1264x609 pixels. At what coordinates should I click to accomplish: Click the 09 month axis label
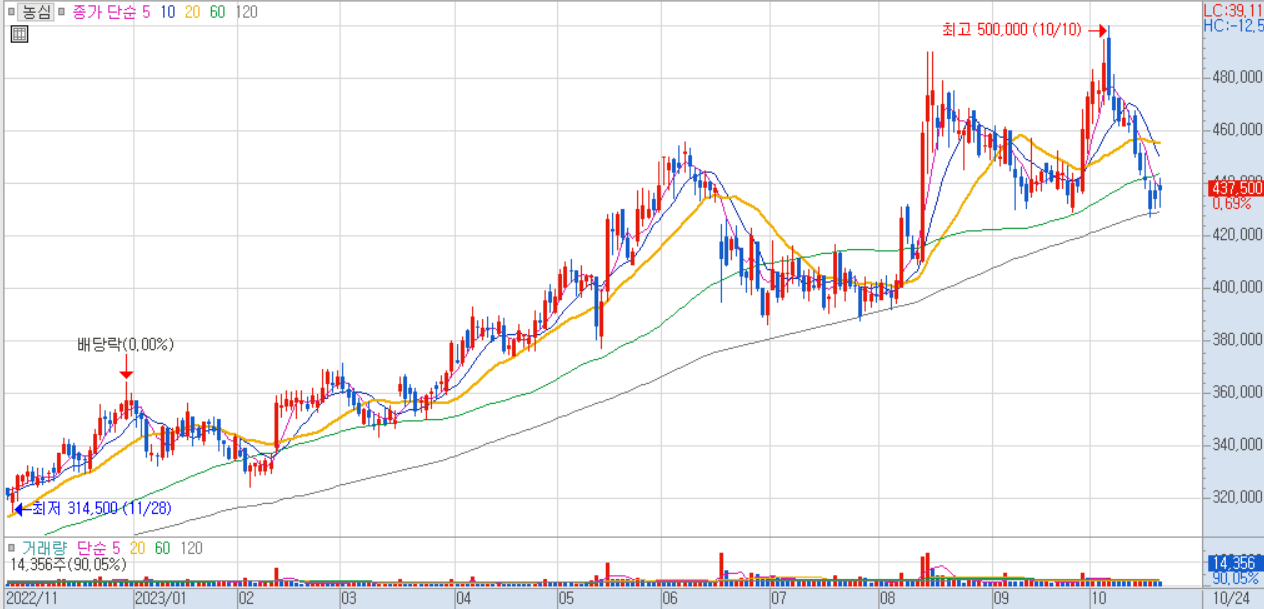click(x=1000, y=598)
